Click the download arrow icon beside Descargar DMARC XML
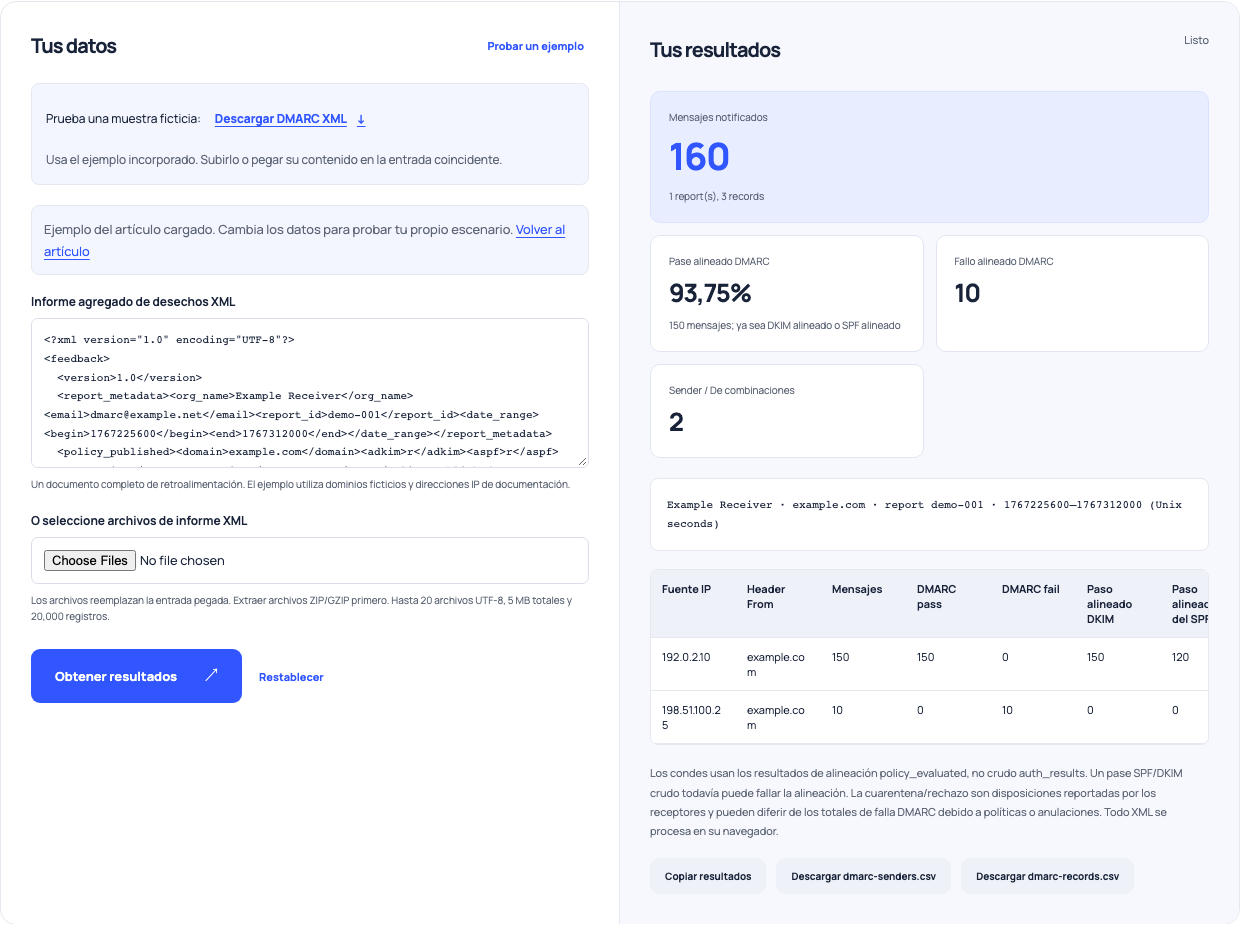Screen dimensions: 1240x926 (361, 120)
